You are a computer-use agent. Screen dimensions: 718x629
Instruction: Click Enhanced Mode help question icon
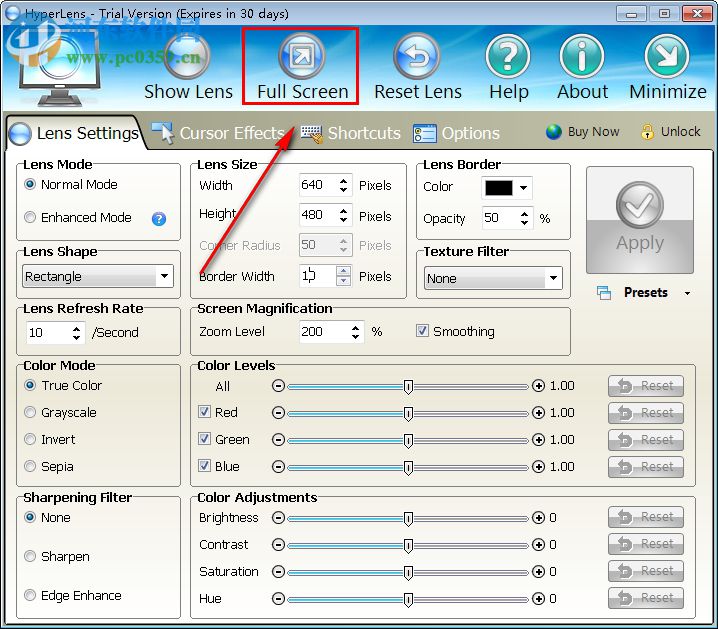click(158, 219)
